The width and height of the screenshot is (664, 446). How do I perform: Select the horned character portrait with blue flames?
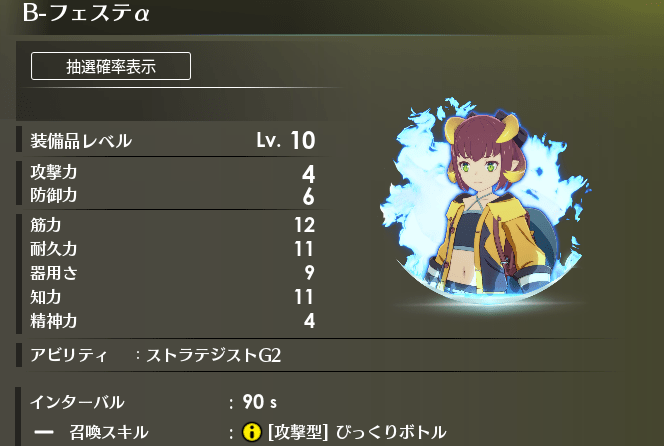pos(487,203)
